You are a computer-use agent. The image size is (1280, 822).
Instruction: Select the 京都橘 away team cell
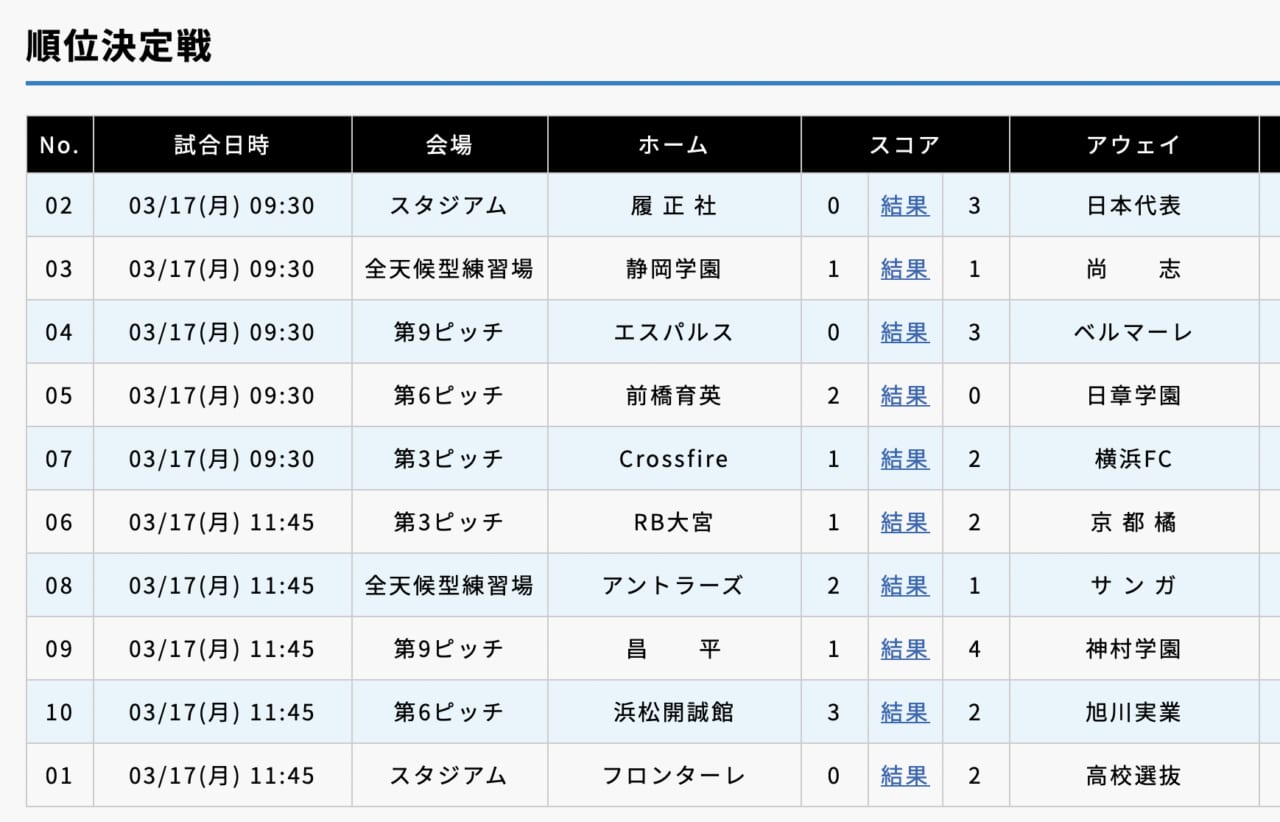pos(1134,522)
